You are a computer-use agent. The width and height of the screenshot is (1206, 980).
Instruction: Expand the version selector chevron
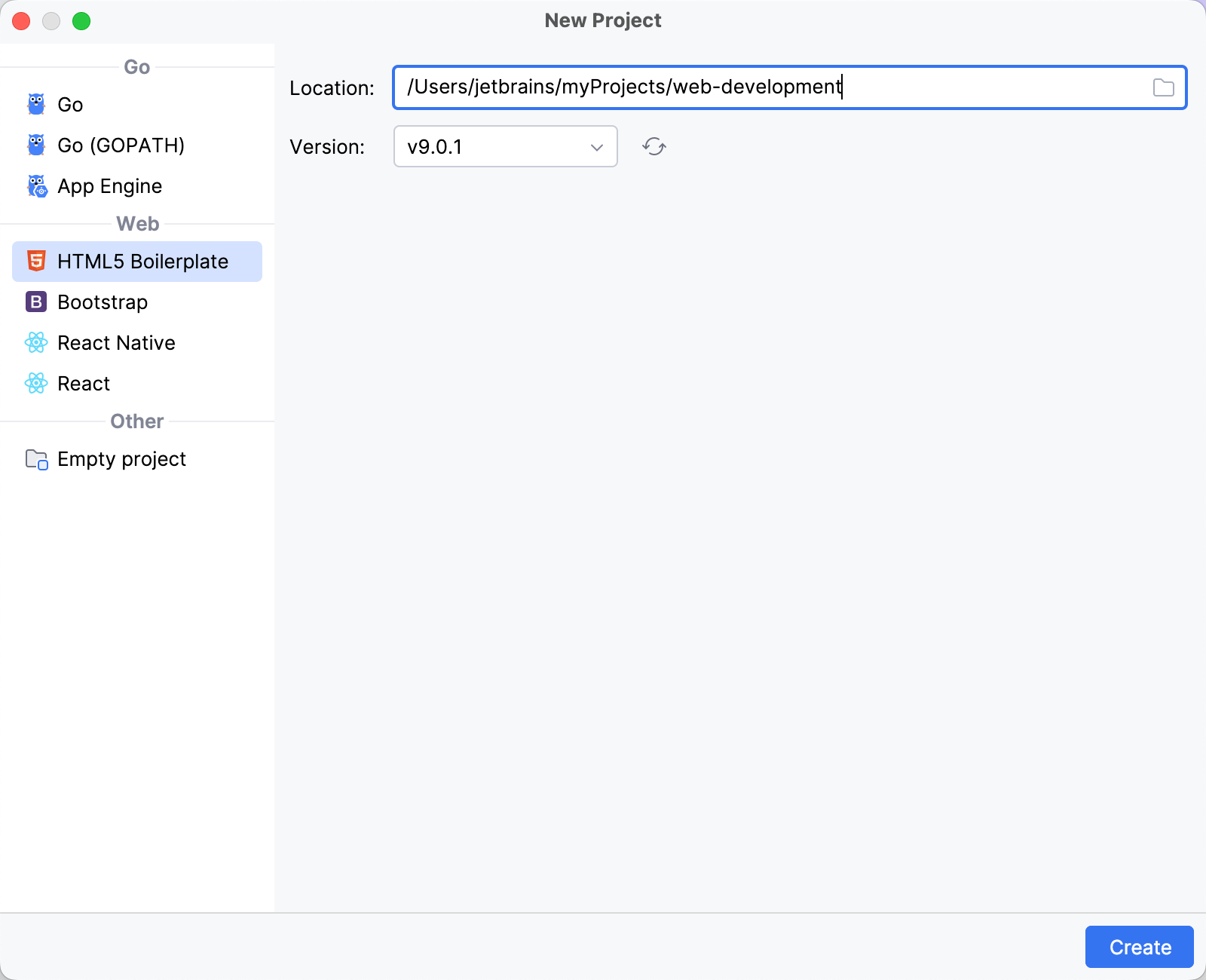[597, 146]
